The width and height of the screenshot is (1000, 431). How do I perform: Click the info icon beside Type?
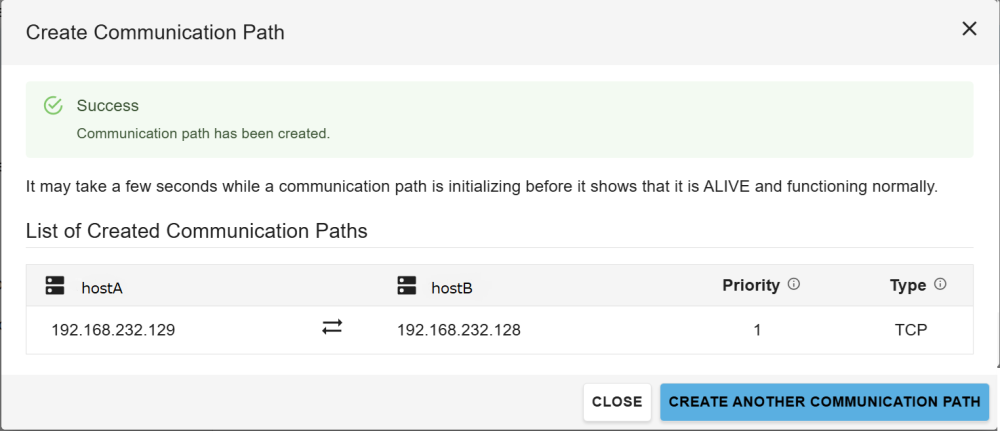click(x=940, y=285)
